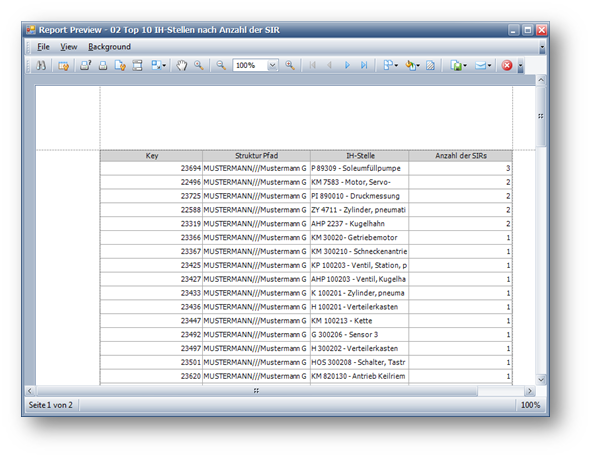Click the red Close Preview button
This screenshot has width=592, height=459.
coord(507,66)
